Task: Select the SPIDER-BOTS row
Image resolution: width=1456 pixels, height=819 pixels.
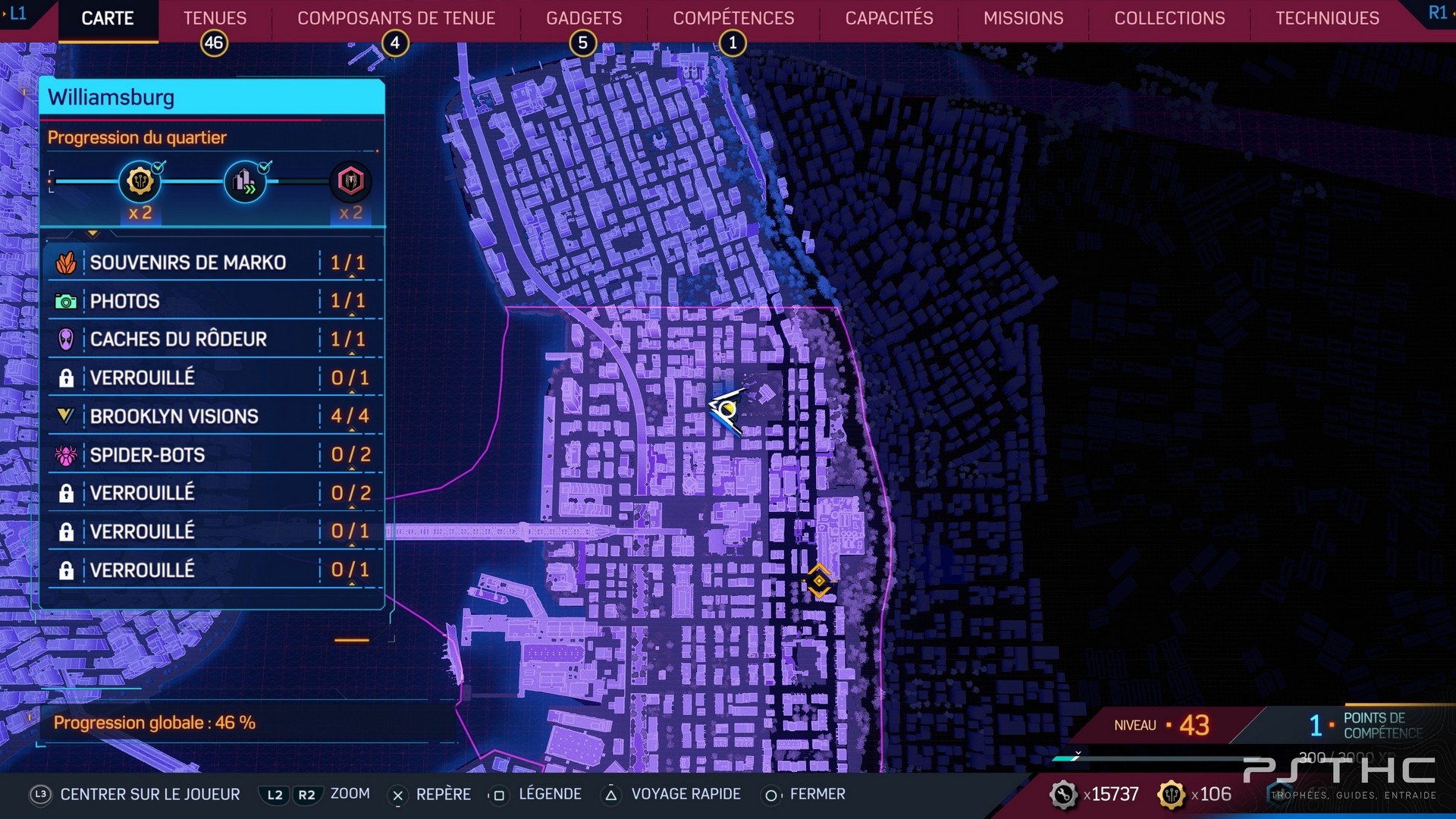Action: pos(215,455)
